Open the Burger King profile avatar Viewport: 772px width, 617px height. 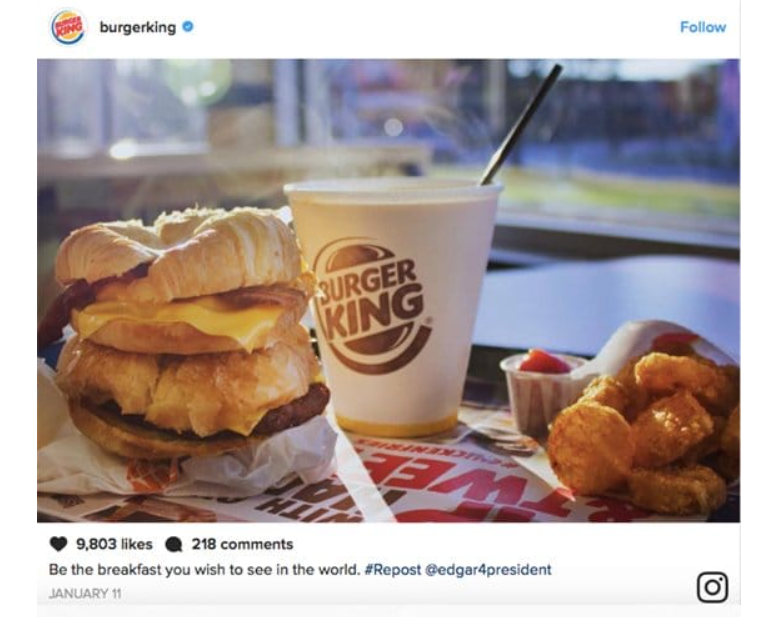pos(68,27)
